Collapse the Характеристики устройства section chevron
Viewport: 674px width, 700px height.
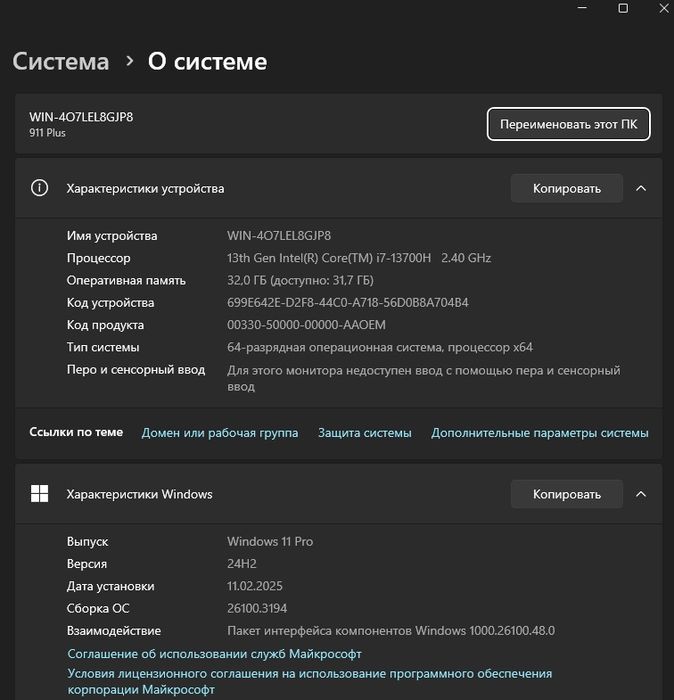(x=641, y=188)
